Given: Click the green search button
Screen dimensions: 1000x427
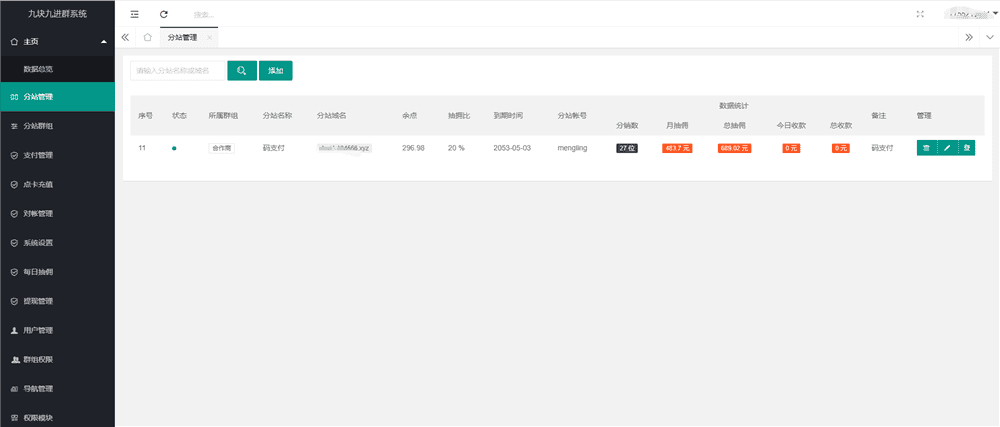Looking at the screenshot, I should click(242, 71).
